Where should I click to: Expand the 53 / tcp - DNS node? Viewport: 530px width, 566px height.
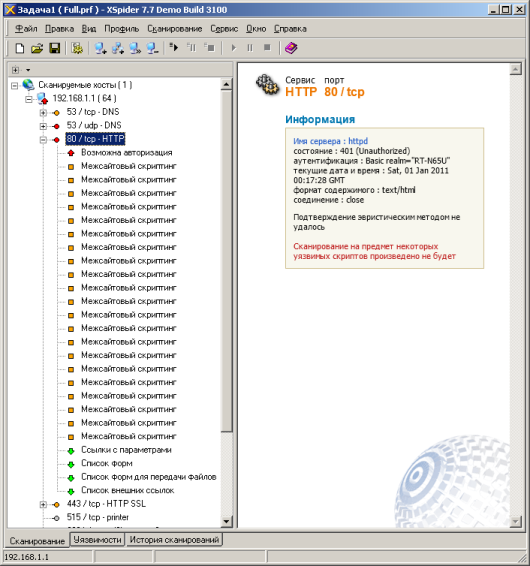pyautogui.click(x=43, y=113)
